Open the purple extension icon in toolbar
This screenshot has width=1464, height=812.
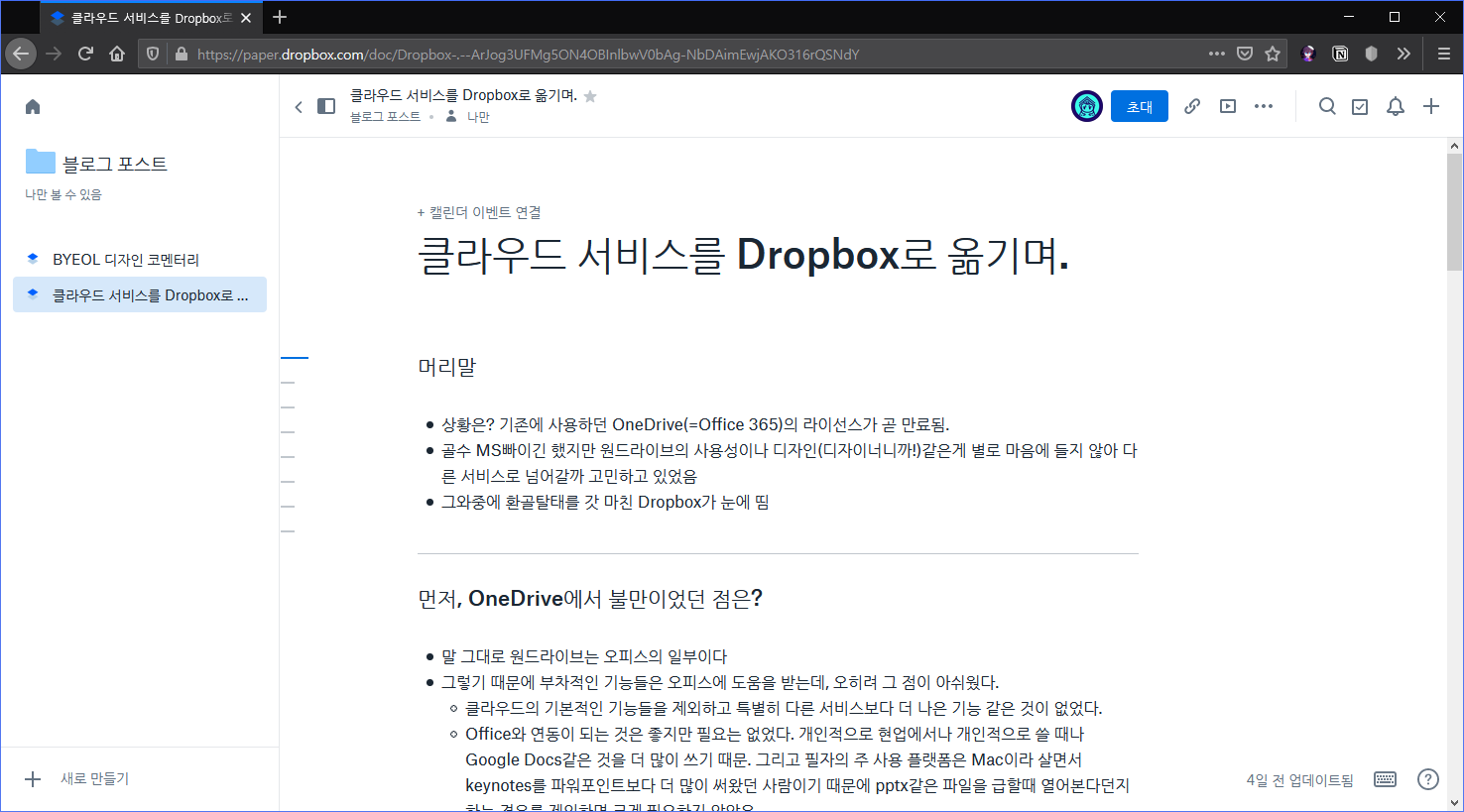pyautogui.click(x=1308, y=54)
